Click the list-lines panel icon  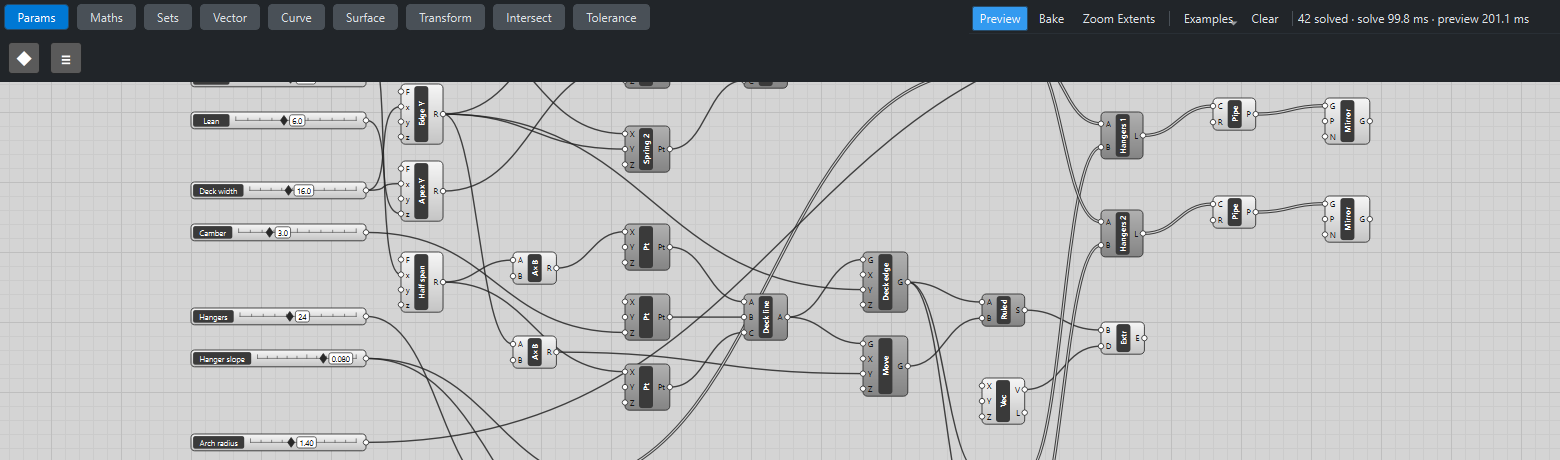pos(66,58)
